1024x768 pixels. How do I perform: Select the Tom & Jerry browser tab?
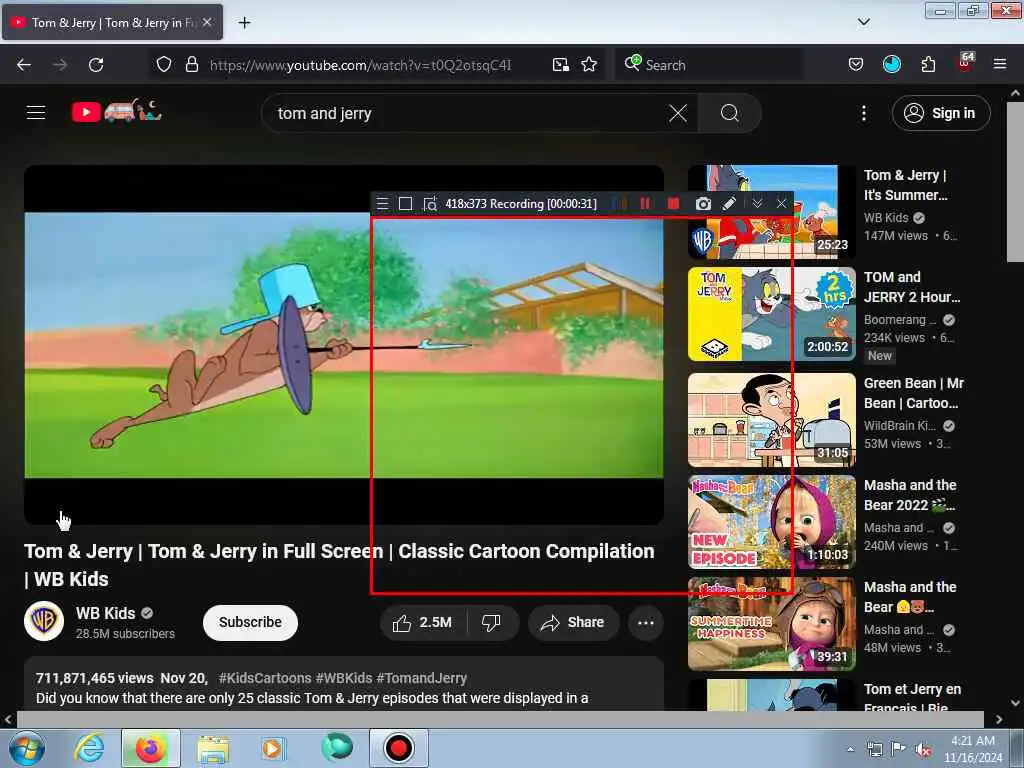pyautogui.click(x=112, y=22)
